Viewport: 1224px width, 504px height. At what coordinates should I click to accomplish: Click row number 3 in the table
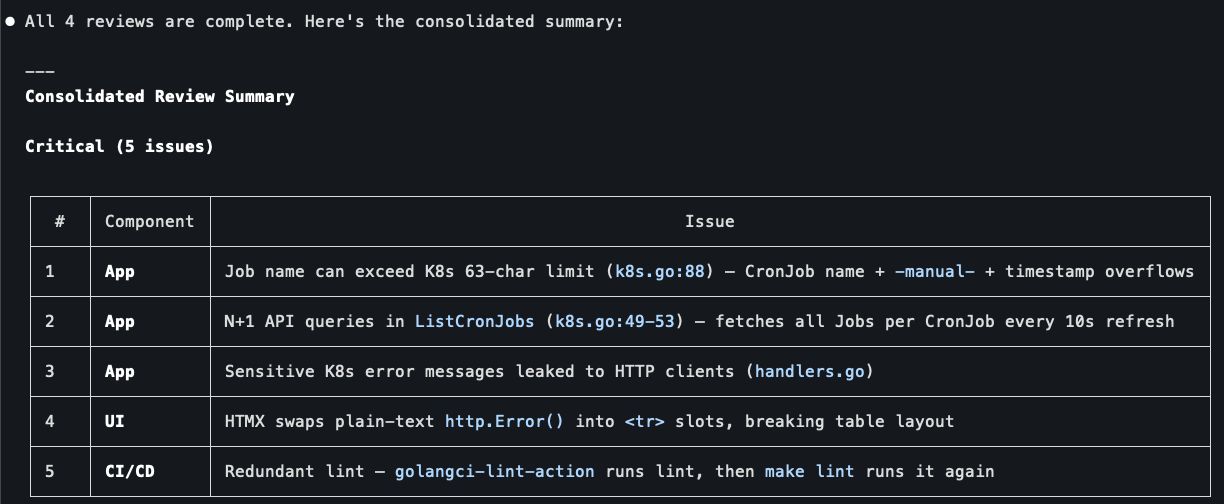tap(50, 371)
